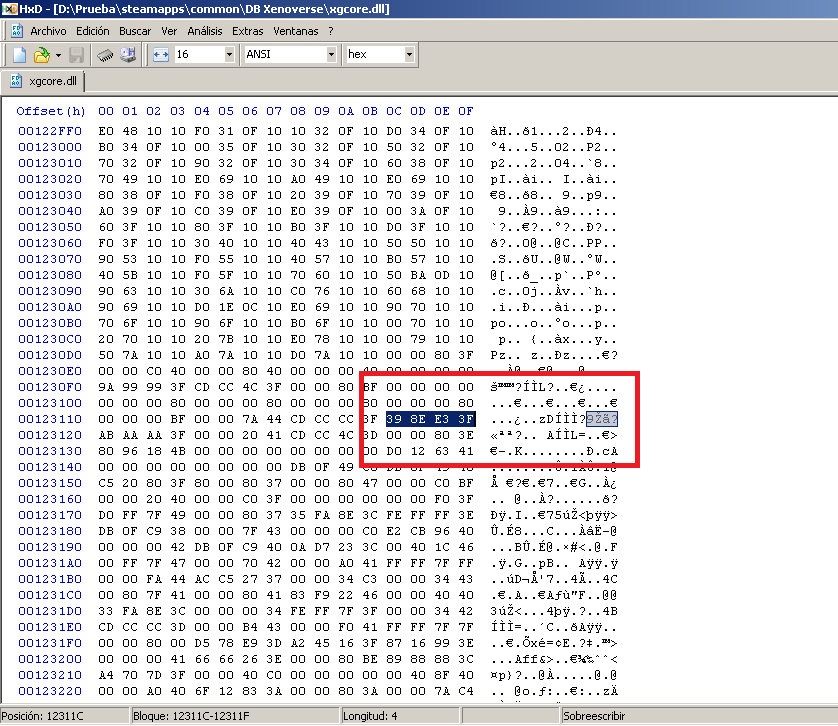Viewport: 838px width, 726px height.
Task: Click the 'Sobreescribir' mode in status bar
Action: tap(594, 716)
